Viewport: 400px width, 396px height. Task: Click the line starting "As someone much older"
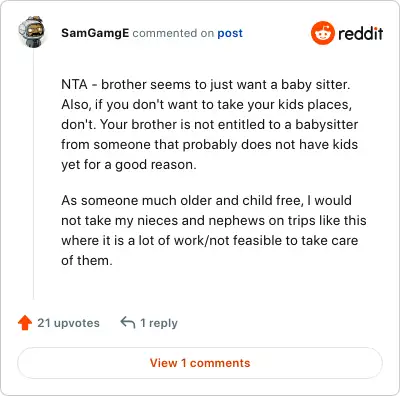207,200
